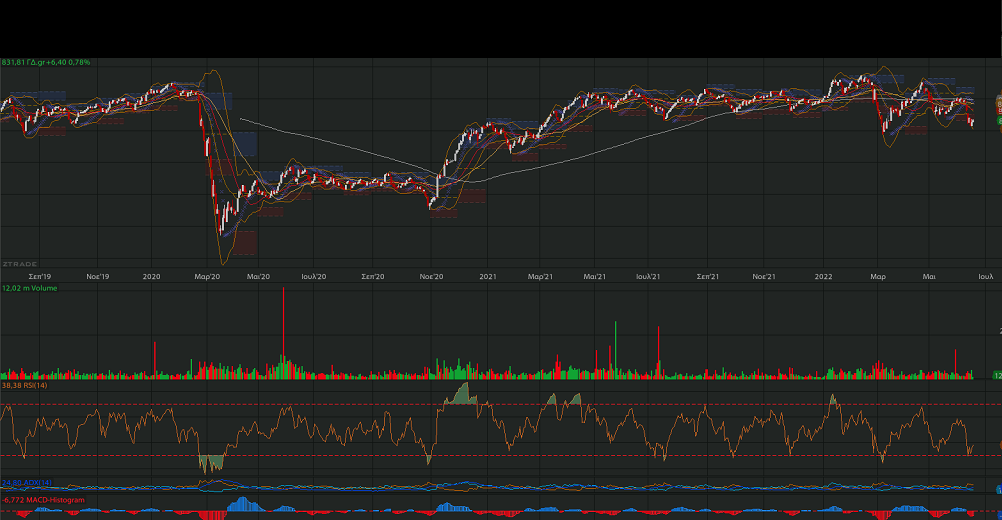Select the Volume indicator label
This screenshot has width=1002, height=520.
(30, 288)
